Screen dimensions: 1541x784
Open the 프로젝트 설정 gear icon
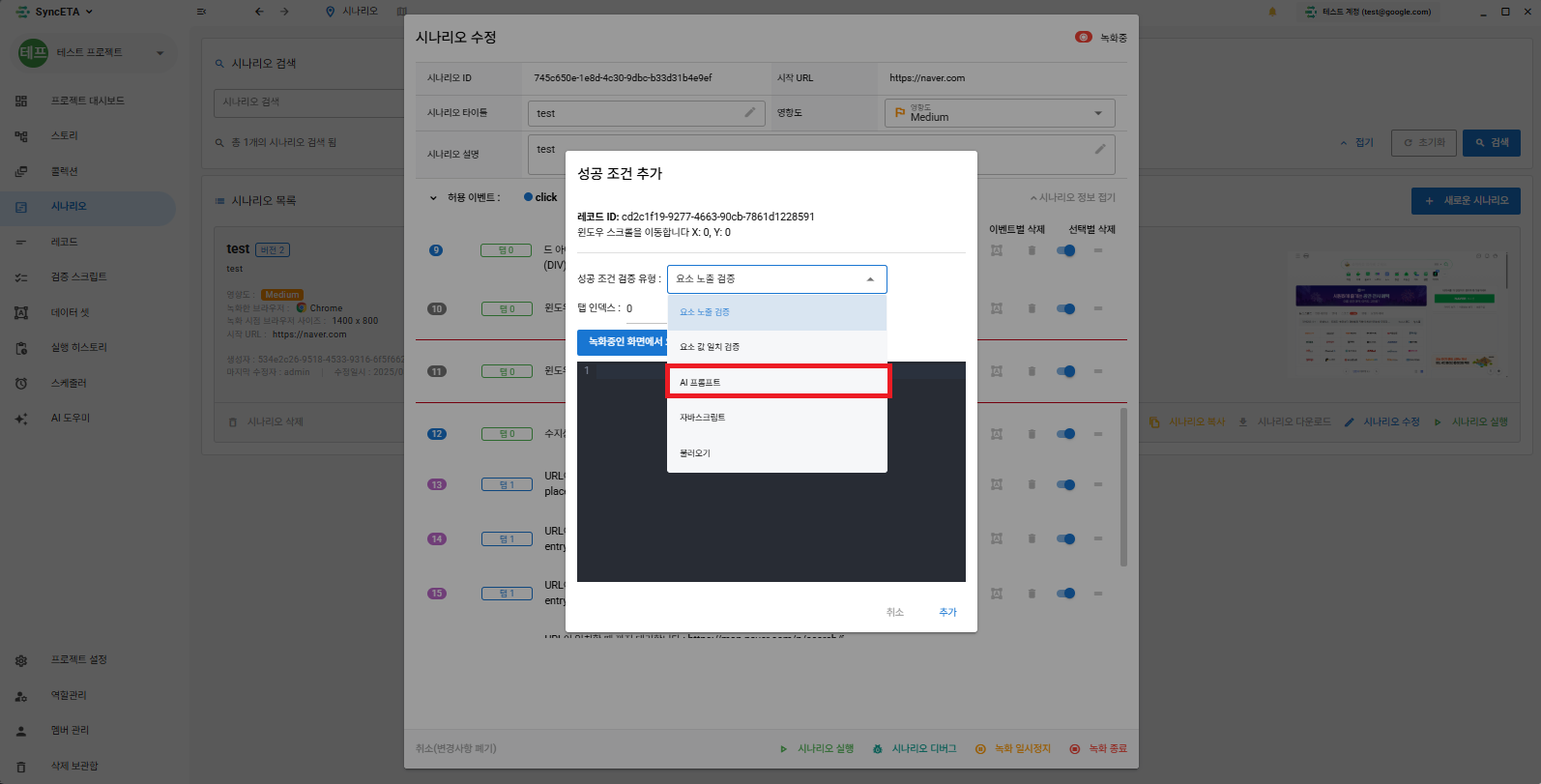click(21, 660)
